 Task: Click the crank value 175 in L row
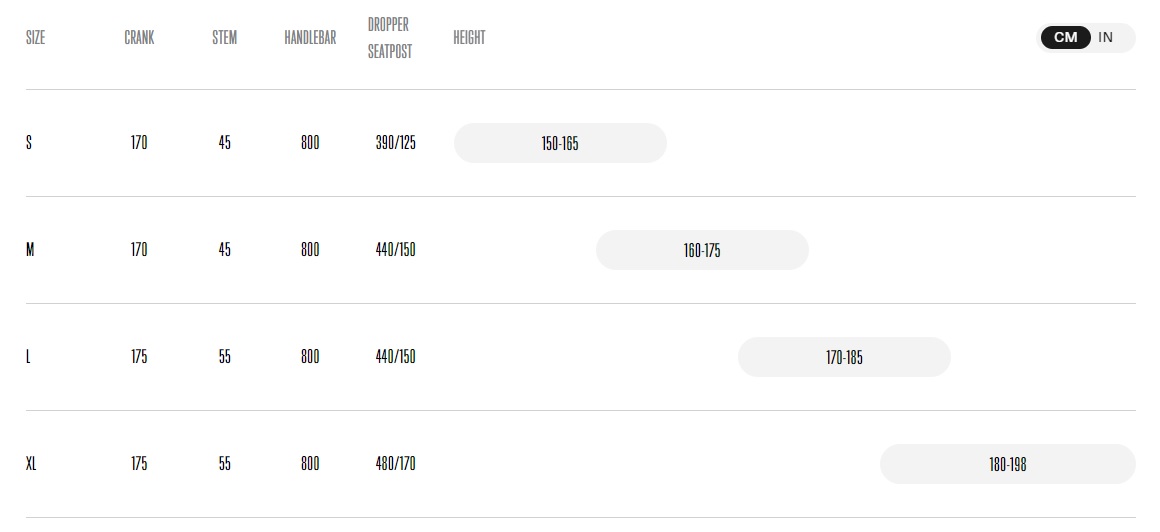pyautogui.click(x=139, y=357)
